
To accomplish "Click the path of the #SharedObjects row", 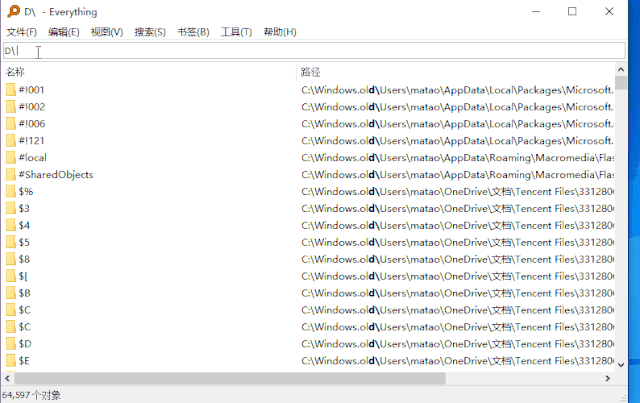I will [458, 175].
